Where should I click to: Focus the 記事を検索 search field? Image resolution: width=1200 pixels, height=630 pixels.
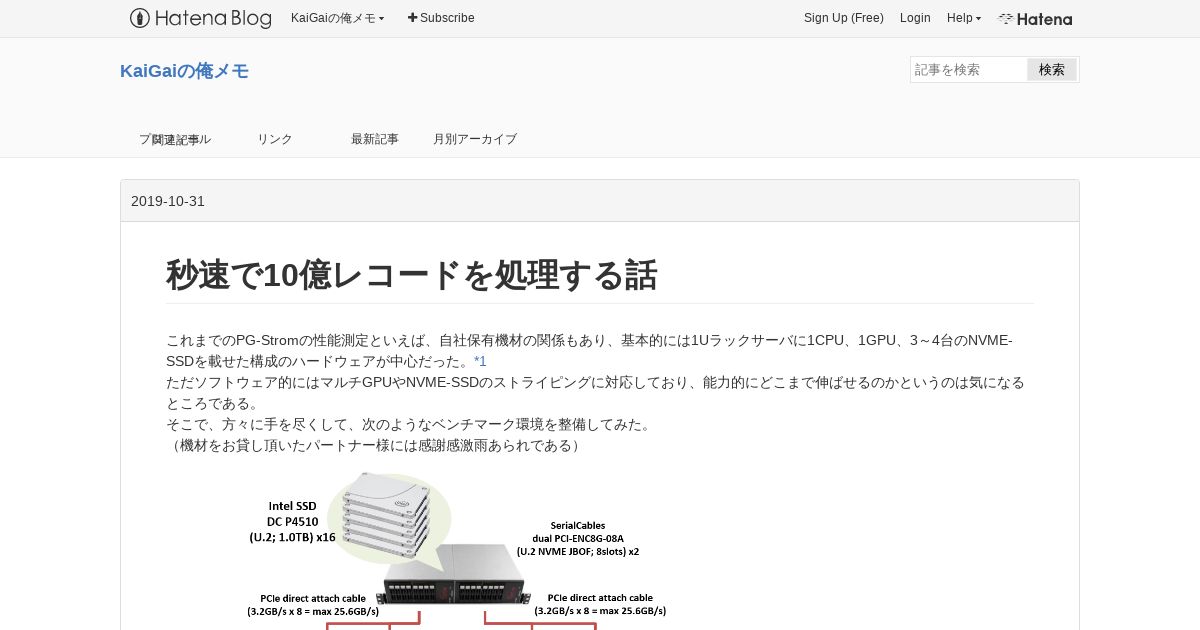pos(968,69)
